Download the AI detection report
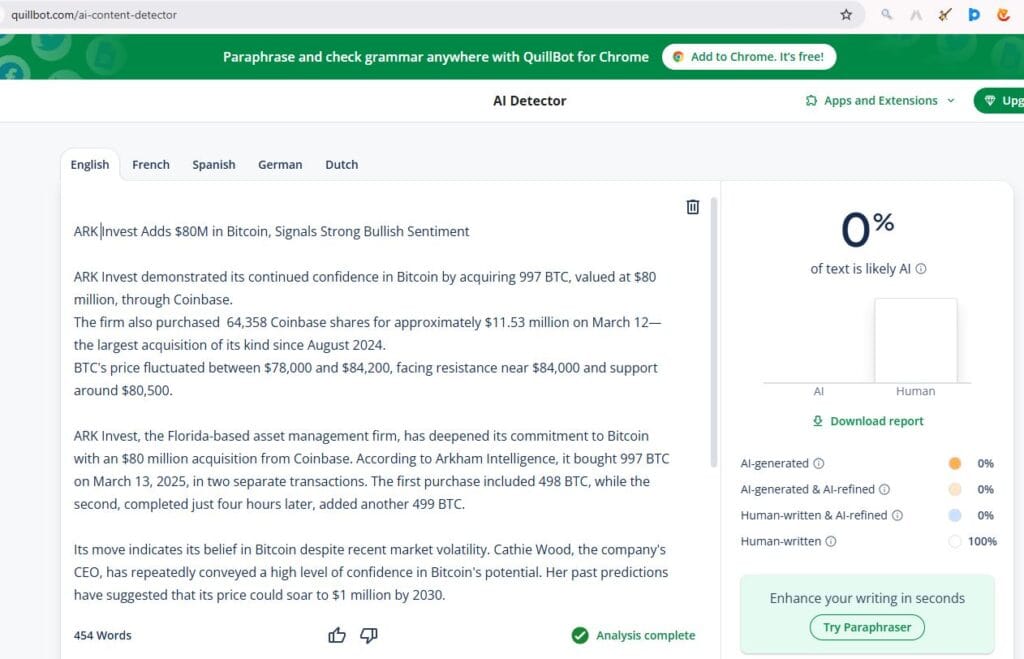 click(x=867, y=421)
